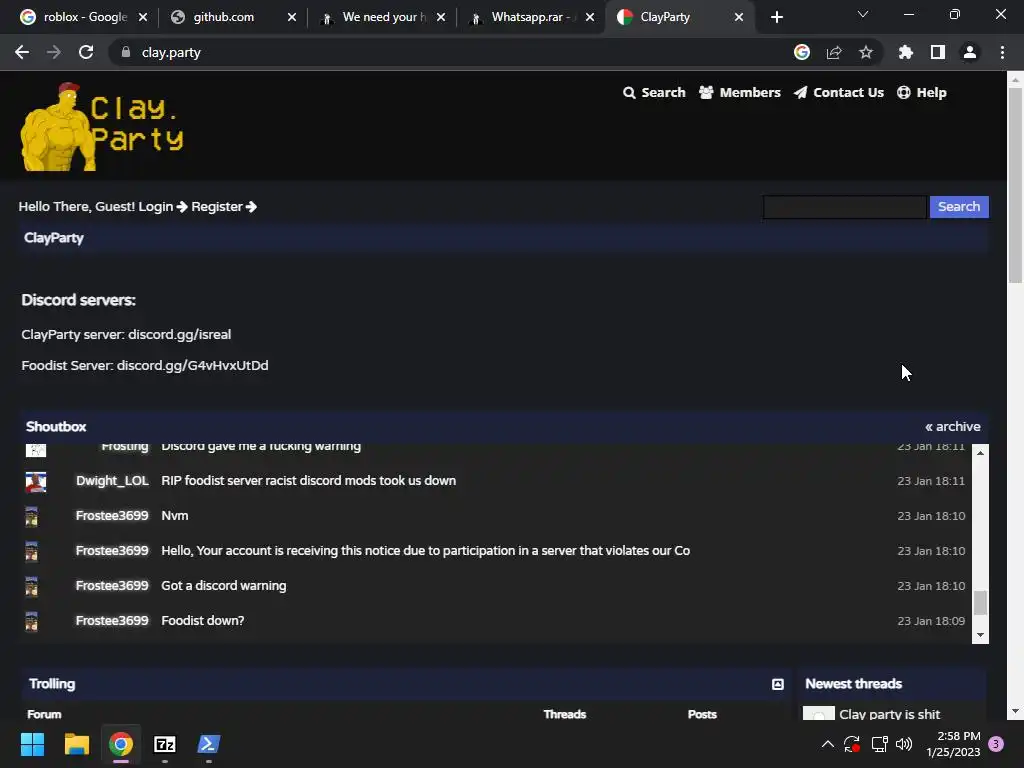Click the page vertical scrollbar thumb
Viewport: 1024px width, 768px height.
tap(1015, 185)
